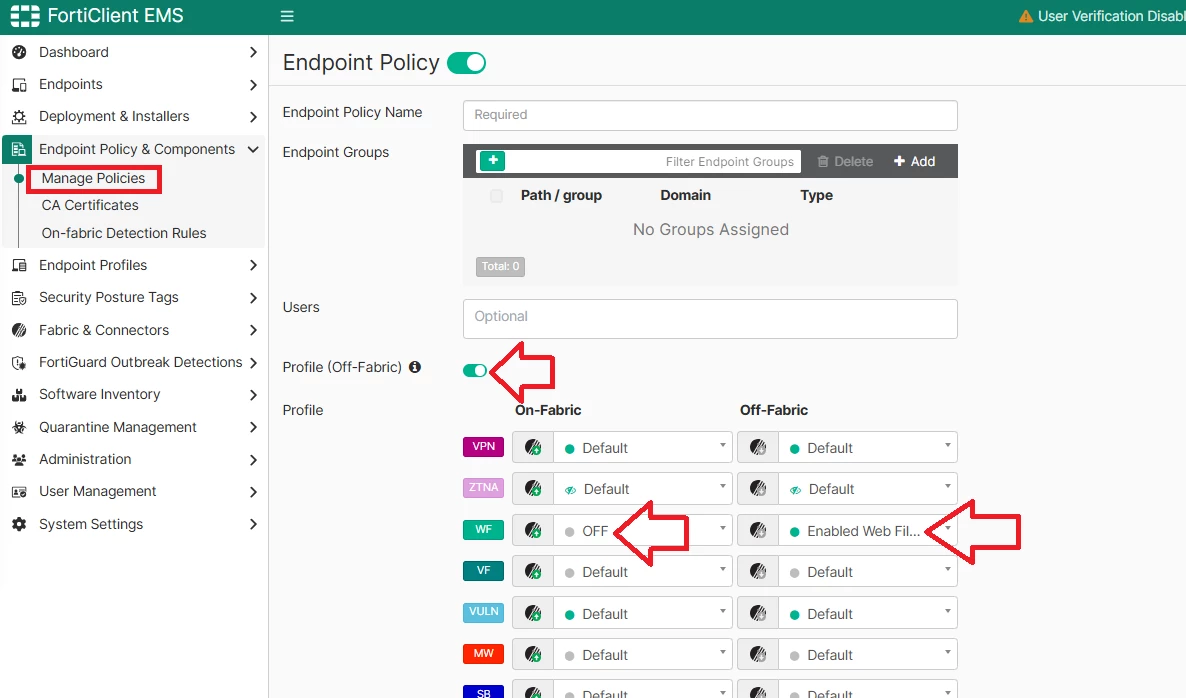This screenshot has width=1186, height=698.
Task: Open the VF On-Fabric profile dropdown
Action: pyautogui.click(x=642, y=572)
